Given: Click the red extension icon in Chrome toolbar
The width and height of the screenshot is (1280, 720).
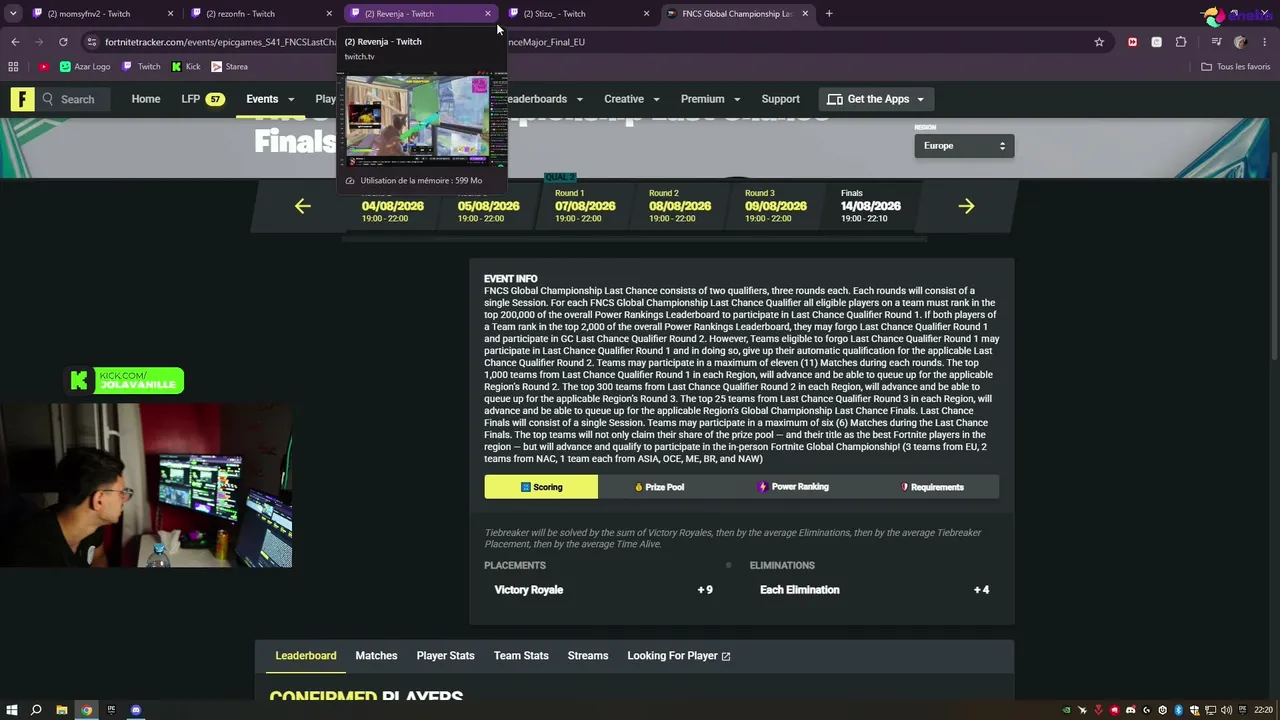Looking at the screenshot, I should pyautogui.click(x=1132, y=42).
